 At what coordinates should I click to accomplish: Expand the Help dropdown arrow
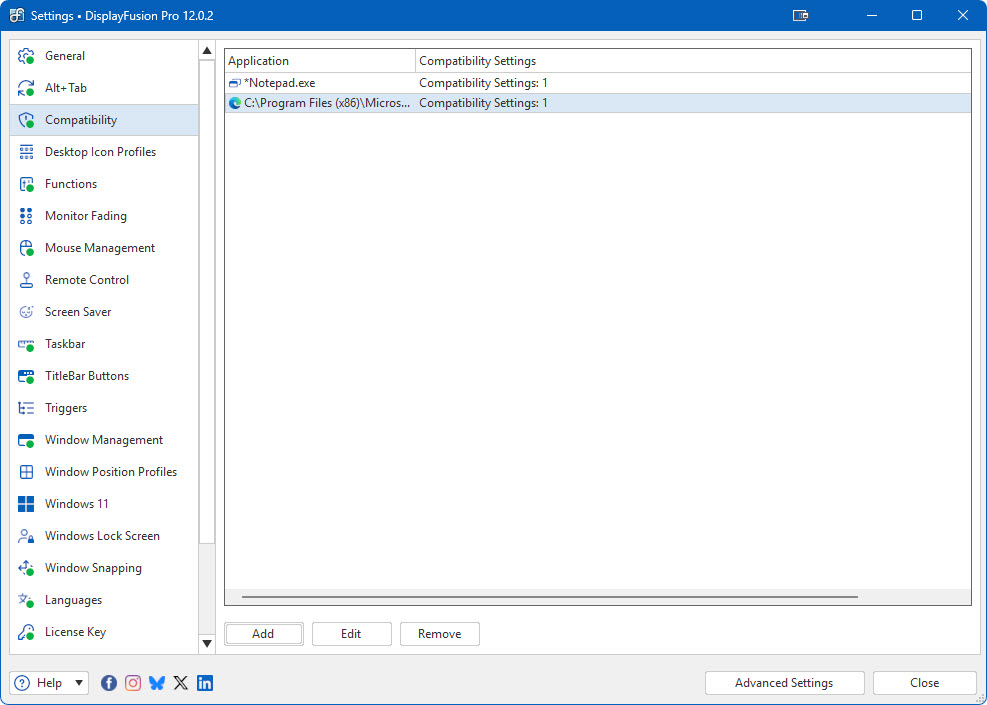coord(79,683)
